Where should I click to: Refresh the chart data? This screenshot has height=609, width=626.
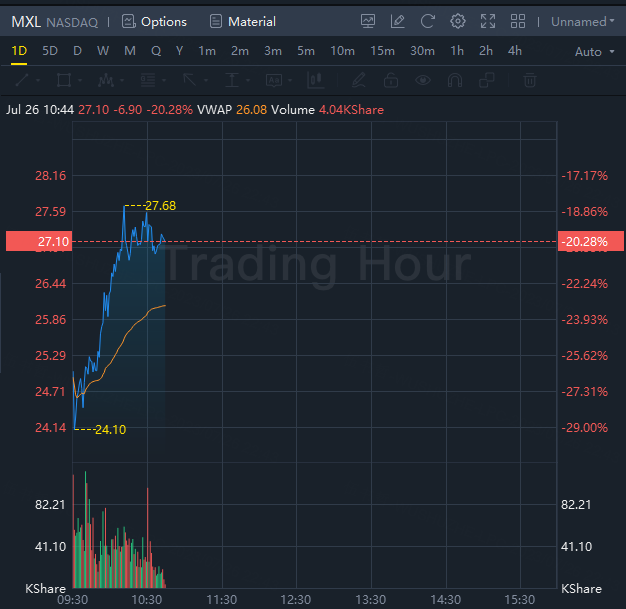(x=428, y=21)
